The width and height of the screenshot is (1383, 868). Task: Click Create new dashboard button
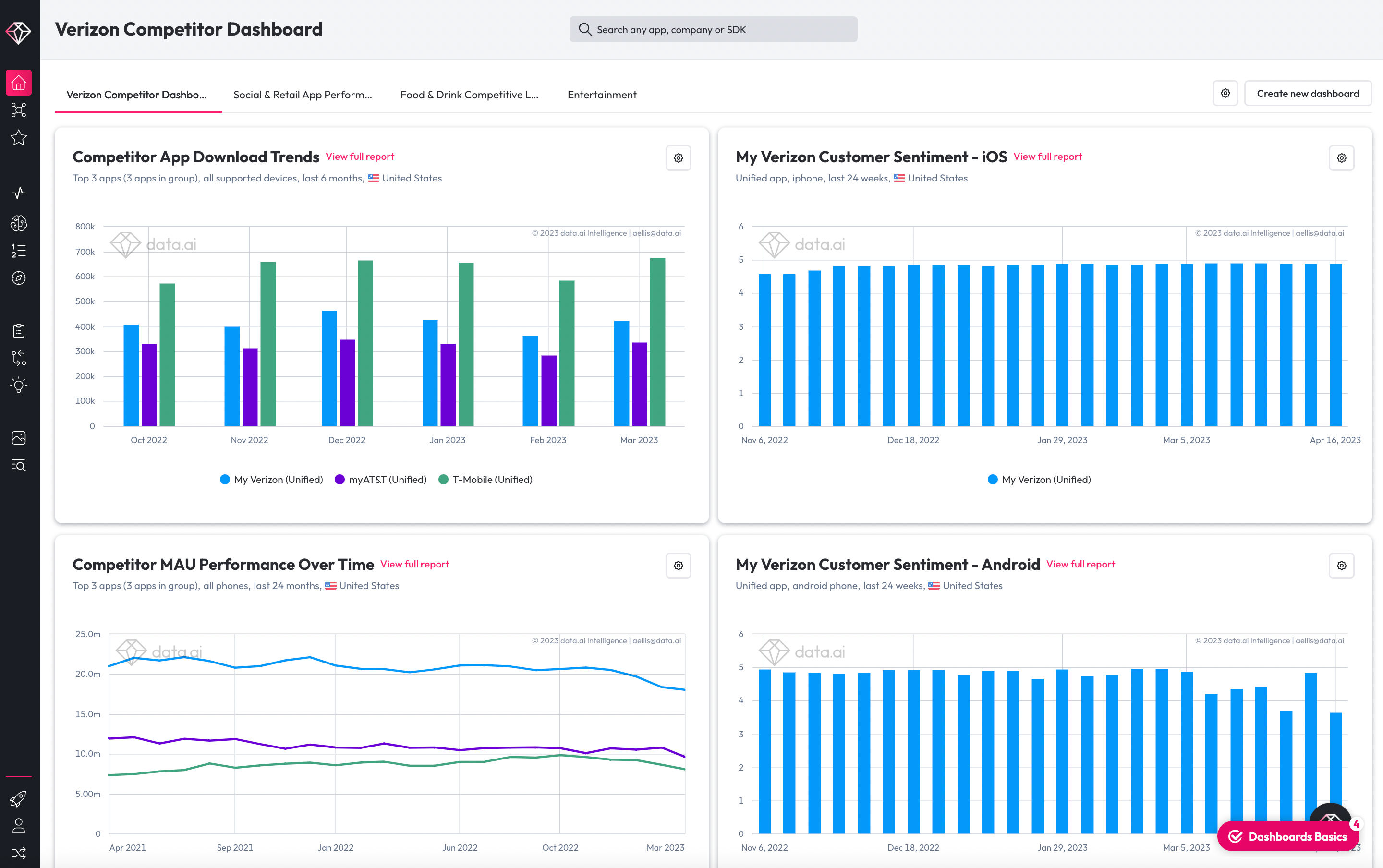[x=1308, y=94]
